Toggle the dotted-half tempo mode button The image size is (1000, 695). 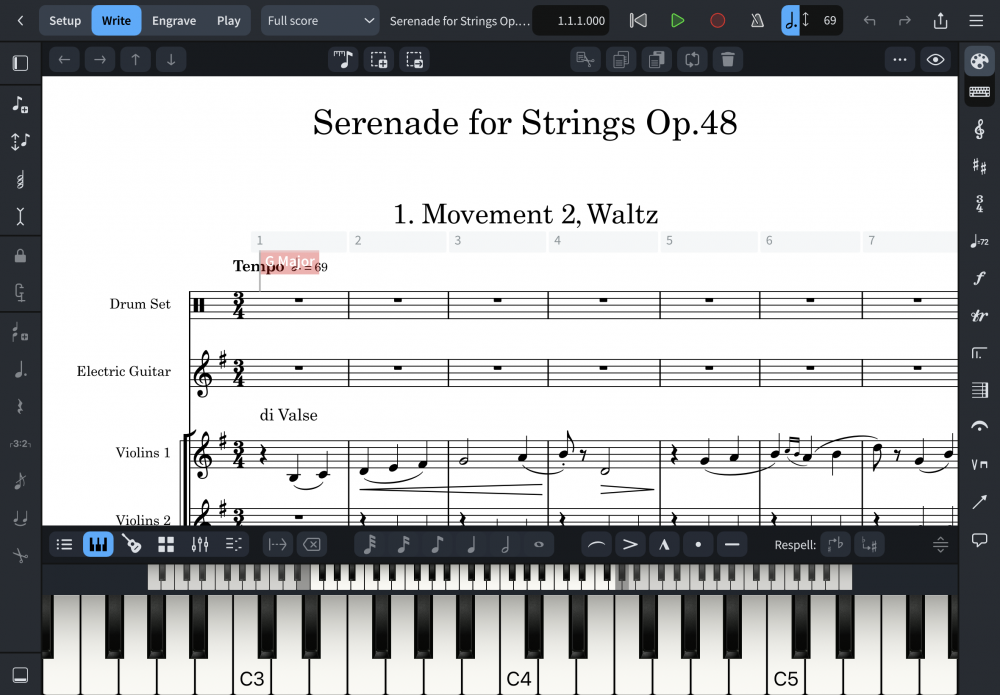[x=791, y=20]
